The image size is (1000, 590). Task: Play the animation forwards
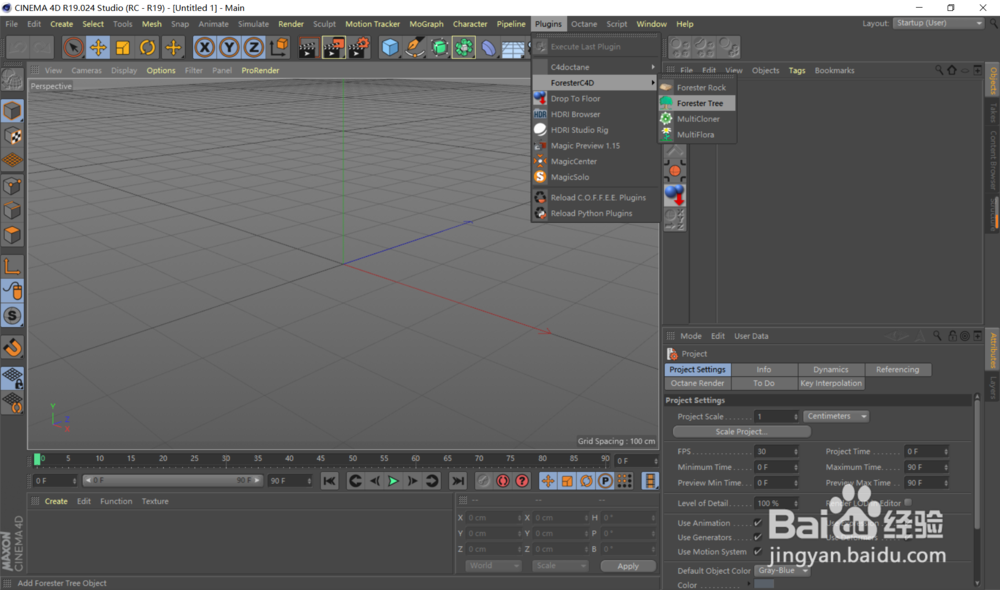393,481
